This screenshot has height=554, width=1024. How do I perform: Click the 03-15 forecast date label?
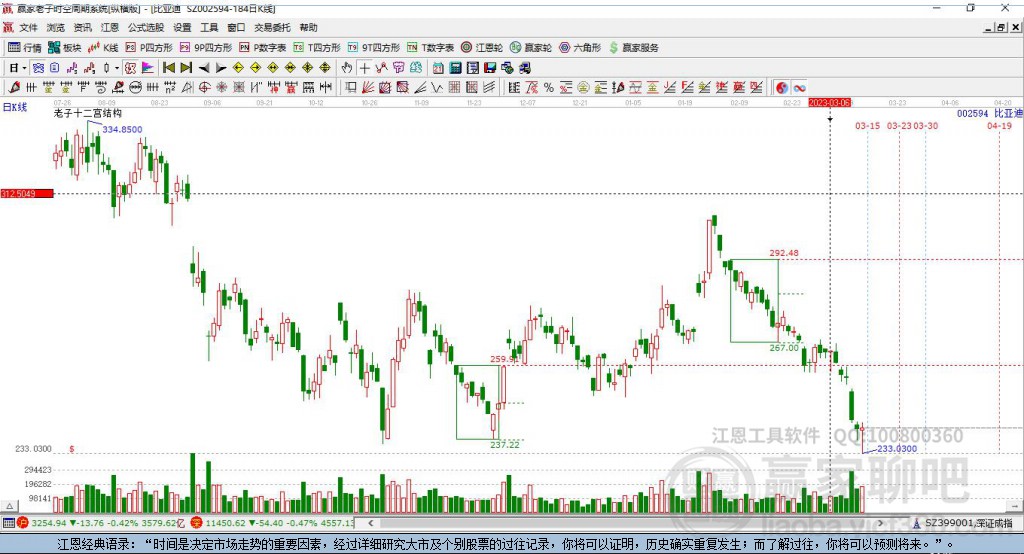(867, 125)
